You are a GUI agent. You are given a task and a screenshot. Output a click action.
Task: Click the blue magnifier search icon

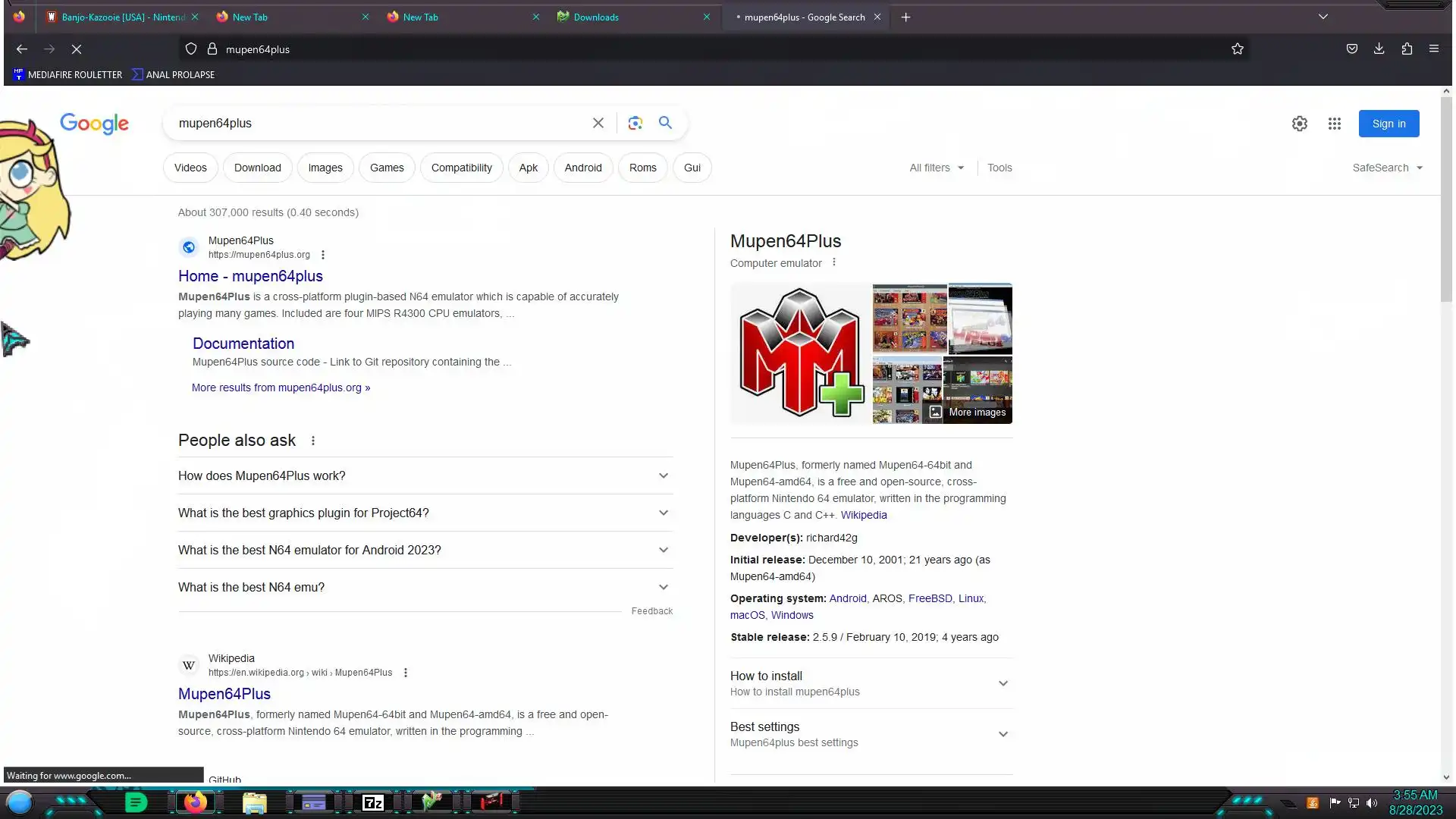[665, 123]
